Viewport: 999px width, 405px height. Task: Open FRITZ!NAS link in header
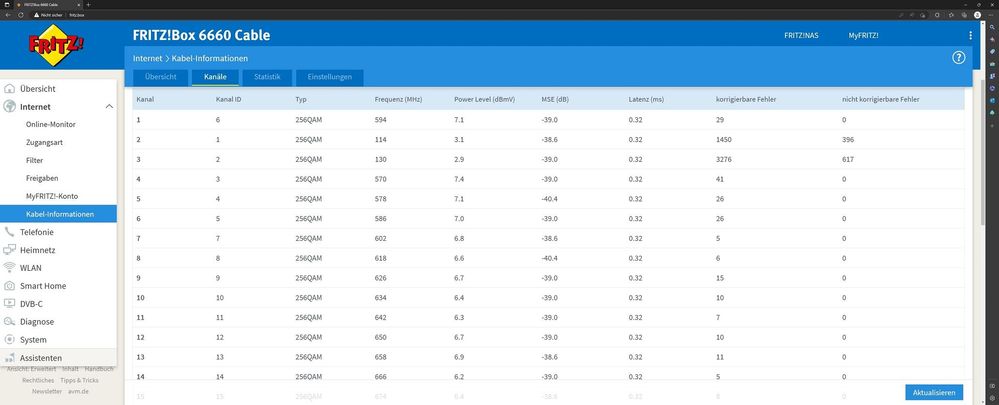[801, 36]
